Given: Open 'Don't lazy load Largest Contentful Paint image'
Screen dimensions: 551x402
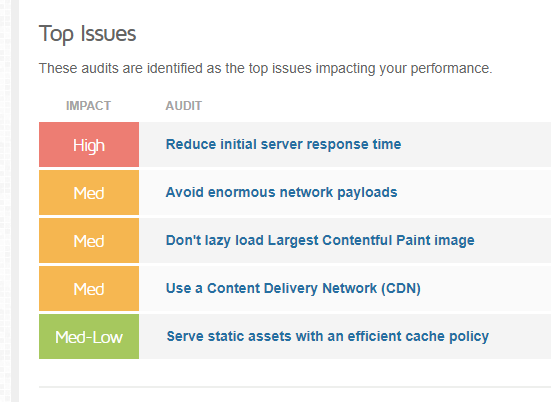Looking at the screenshot, I should pyautogui.click(x=320, y=241).
